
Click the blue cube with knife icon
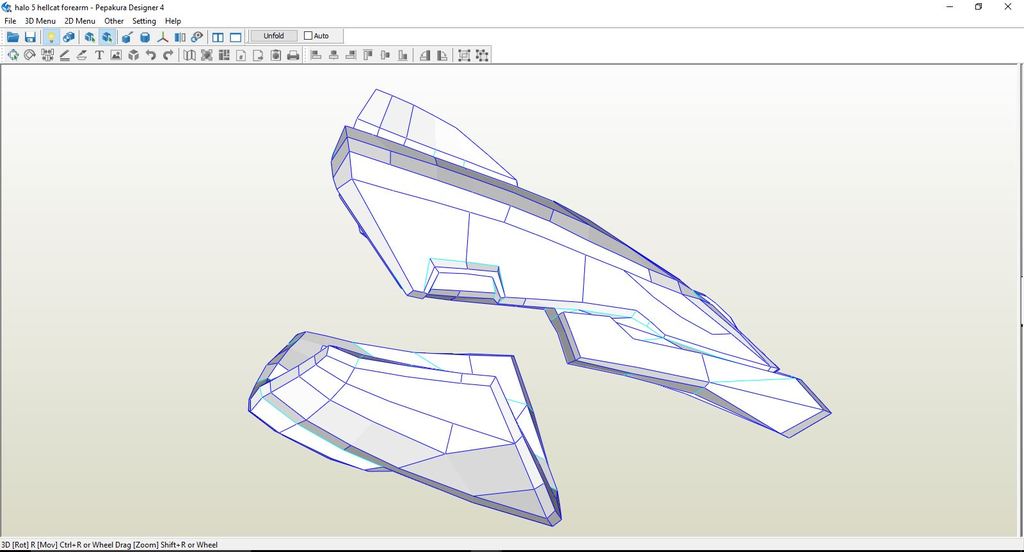127,37
